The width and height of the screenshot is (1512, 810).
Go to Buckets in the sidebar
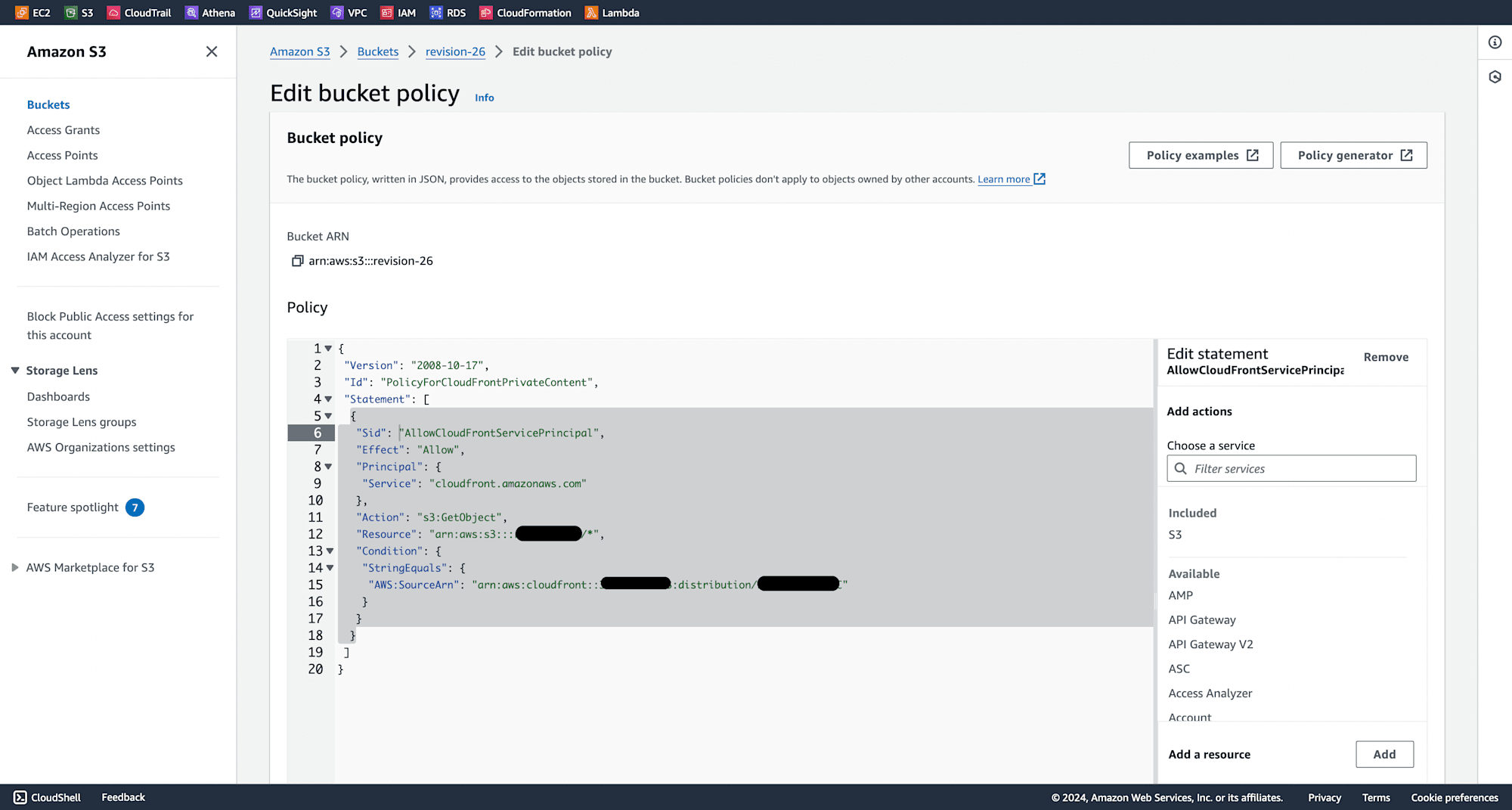[x=48, y=104]
